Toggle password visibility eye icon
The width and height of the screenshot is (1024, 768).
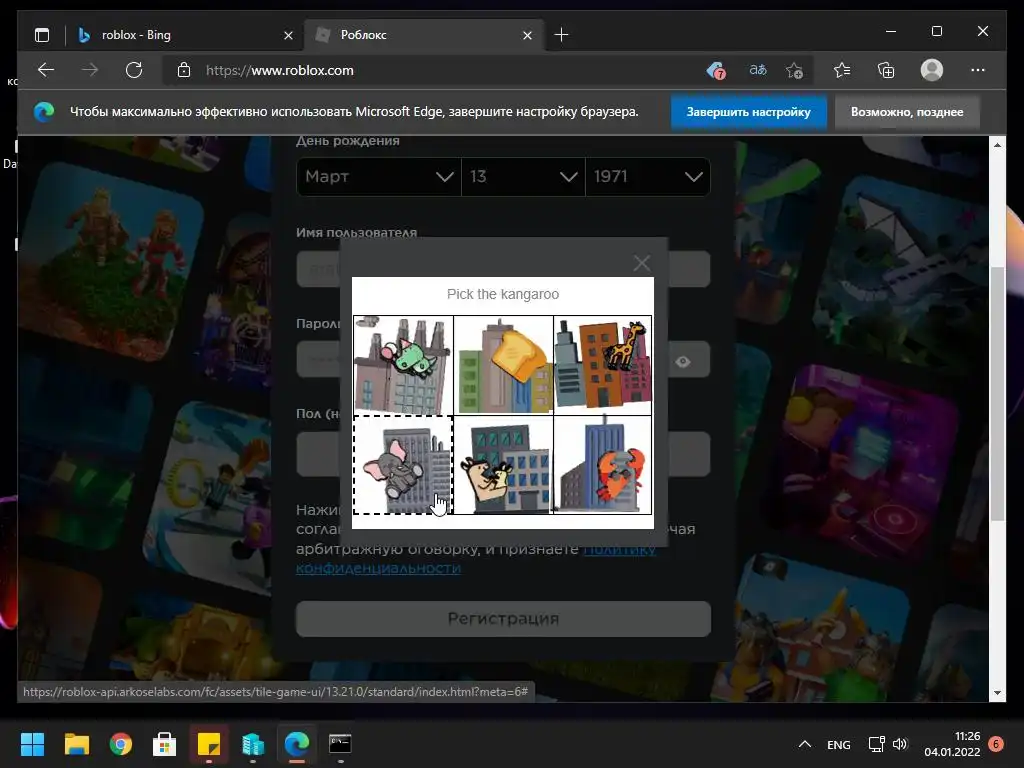(x=682, y=361)
